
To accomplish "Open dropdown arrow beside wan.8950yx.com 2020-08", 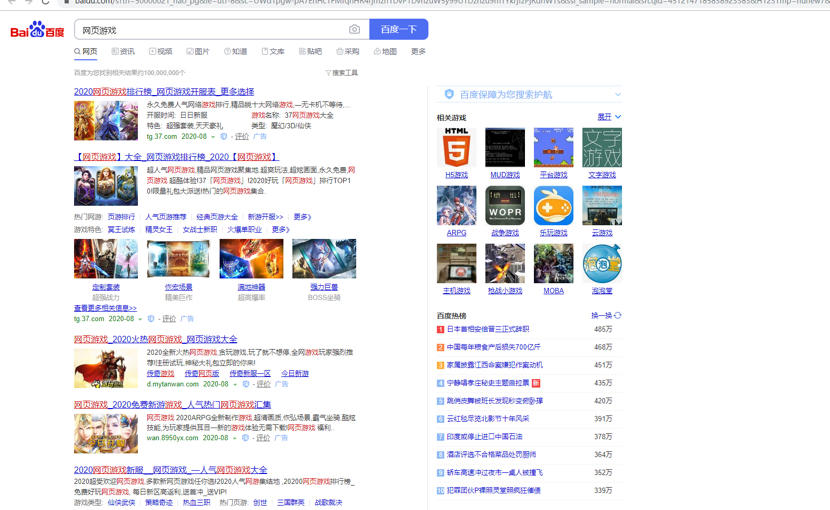I will pyautogui.click(x=235, y=439).
